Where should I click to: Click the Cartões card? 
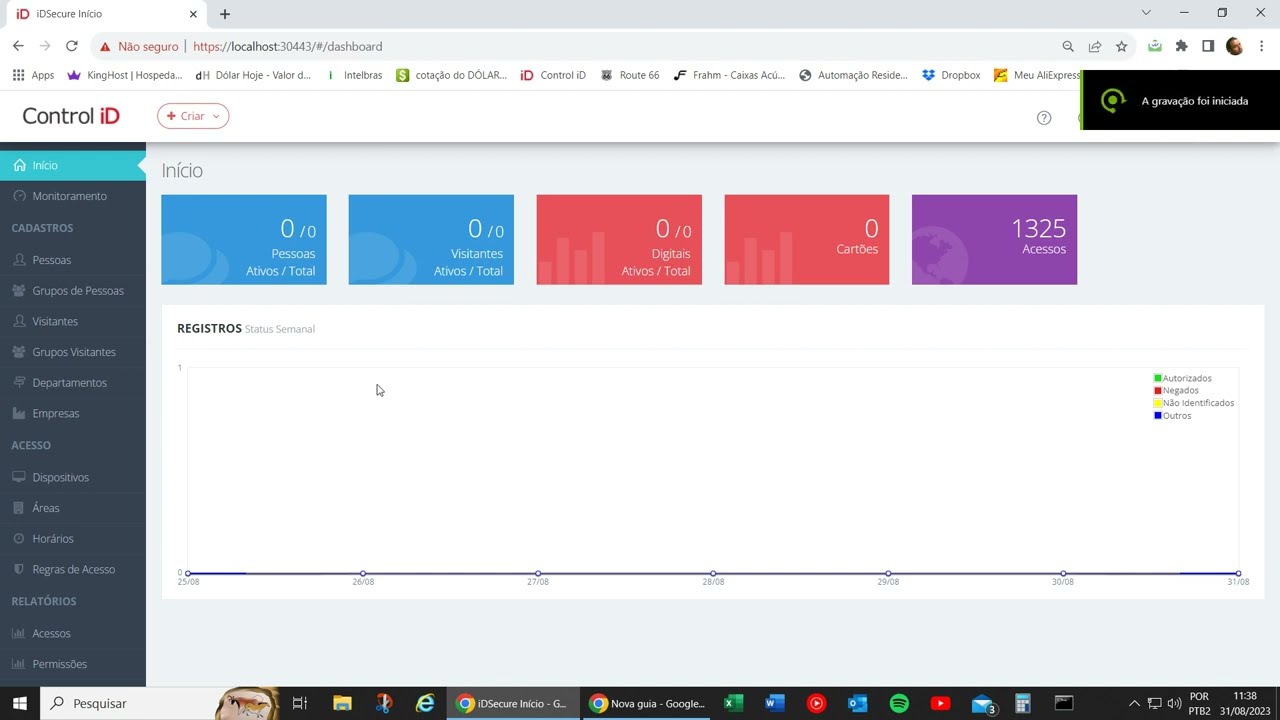tap(807, 240)
